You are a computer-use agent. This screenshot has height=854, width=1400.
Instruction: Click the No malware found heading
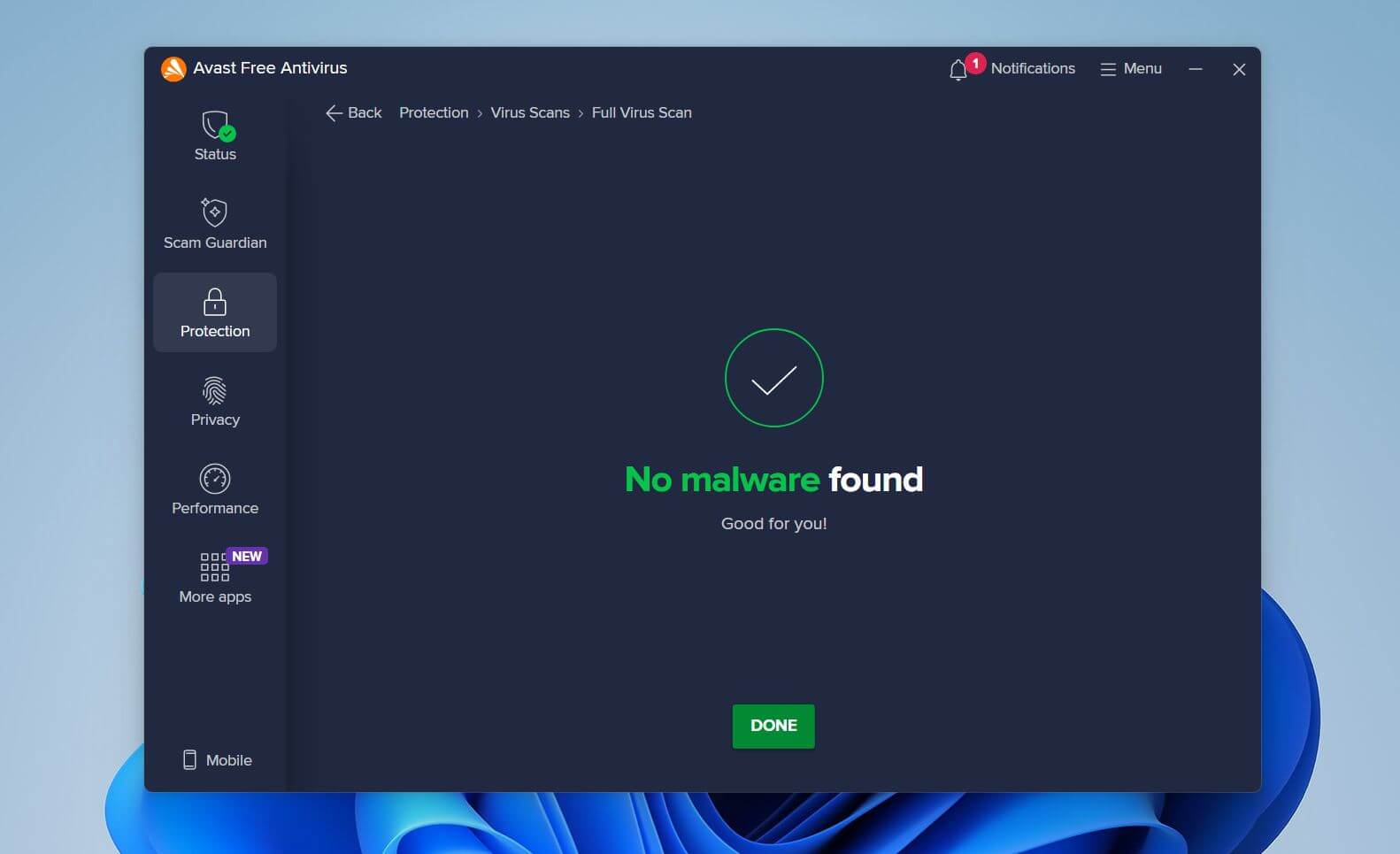(x=773, y=480)
